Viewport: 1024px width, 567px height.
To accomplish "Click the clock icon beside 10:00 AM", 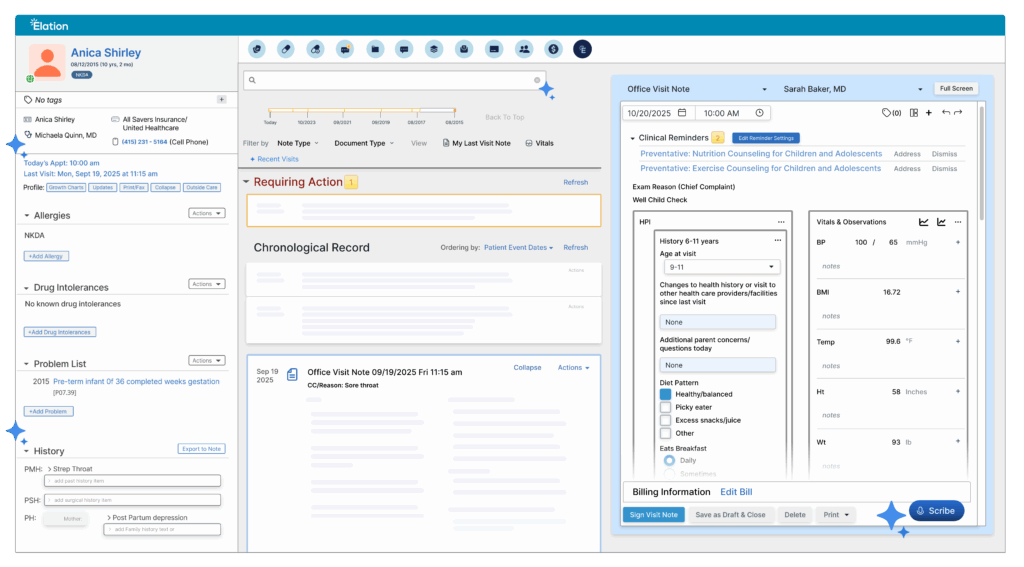I will [759, 113].
